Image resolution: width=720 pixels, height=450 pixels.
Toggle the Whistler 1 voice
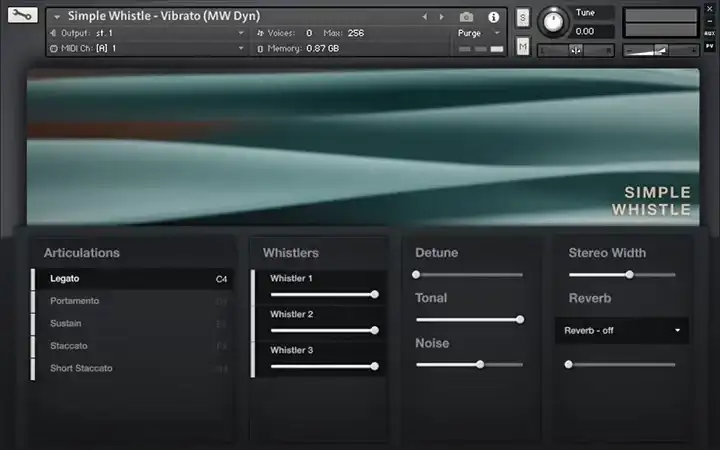(253, 287)
